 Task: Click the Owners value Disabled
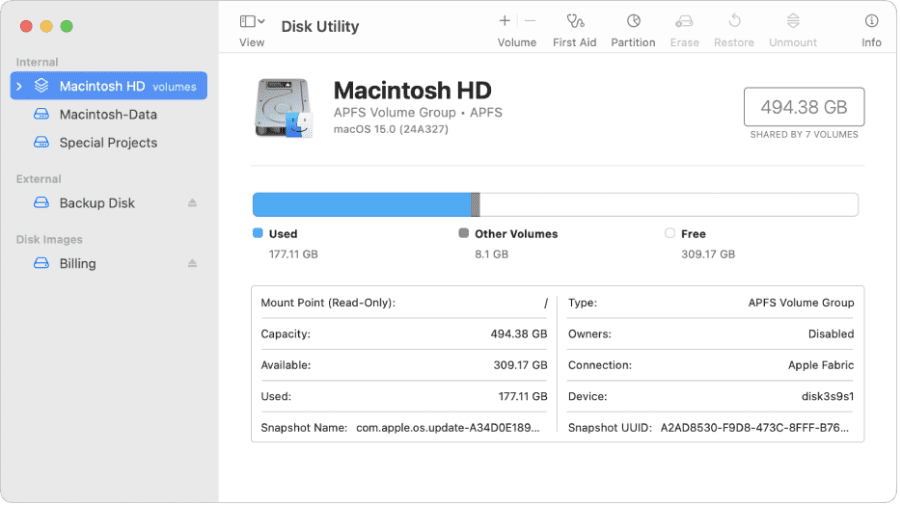(831, 334)
